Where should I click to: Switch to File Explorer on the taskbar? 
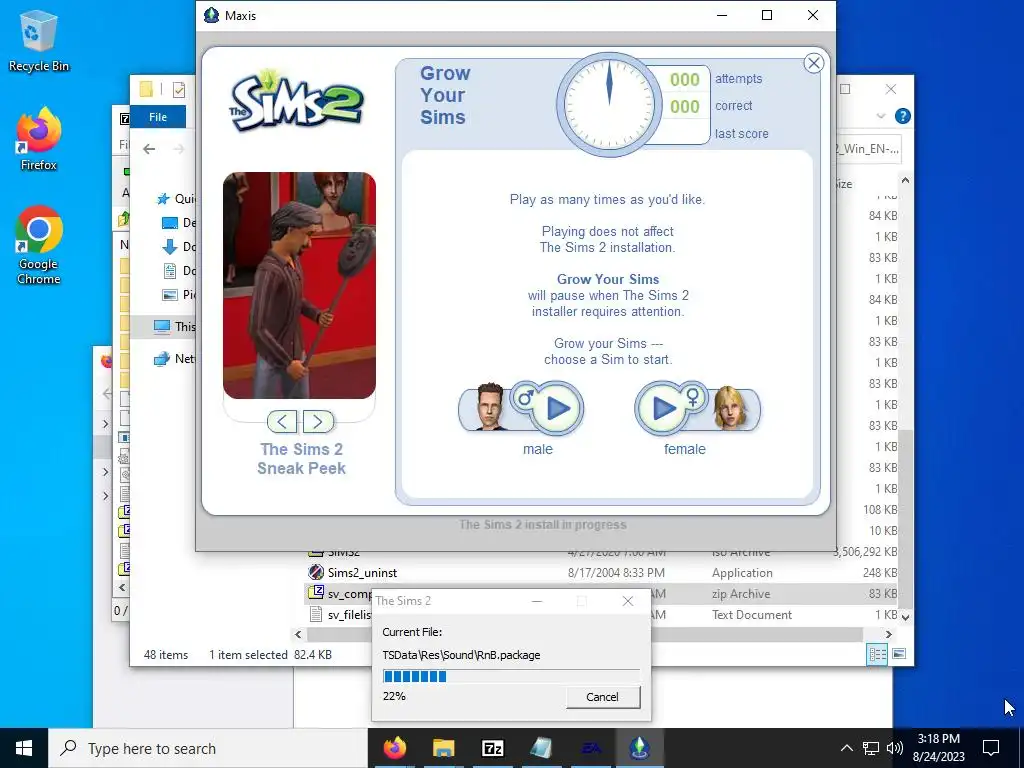tap(443, 748)
